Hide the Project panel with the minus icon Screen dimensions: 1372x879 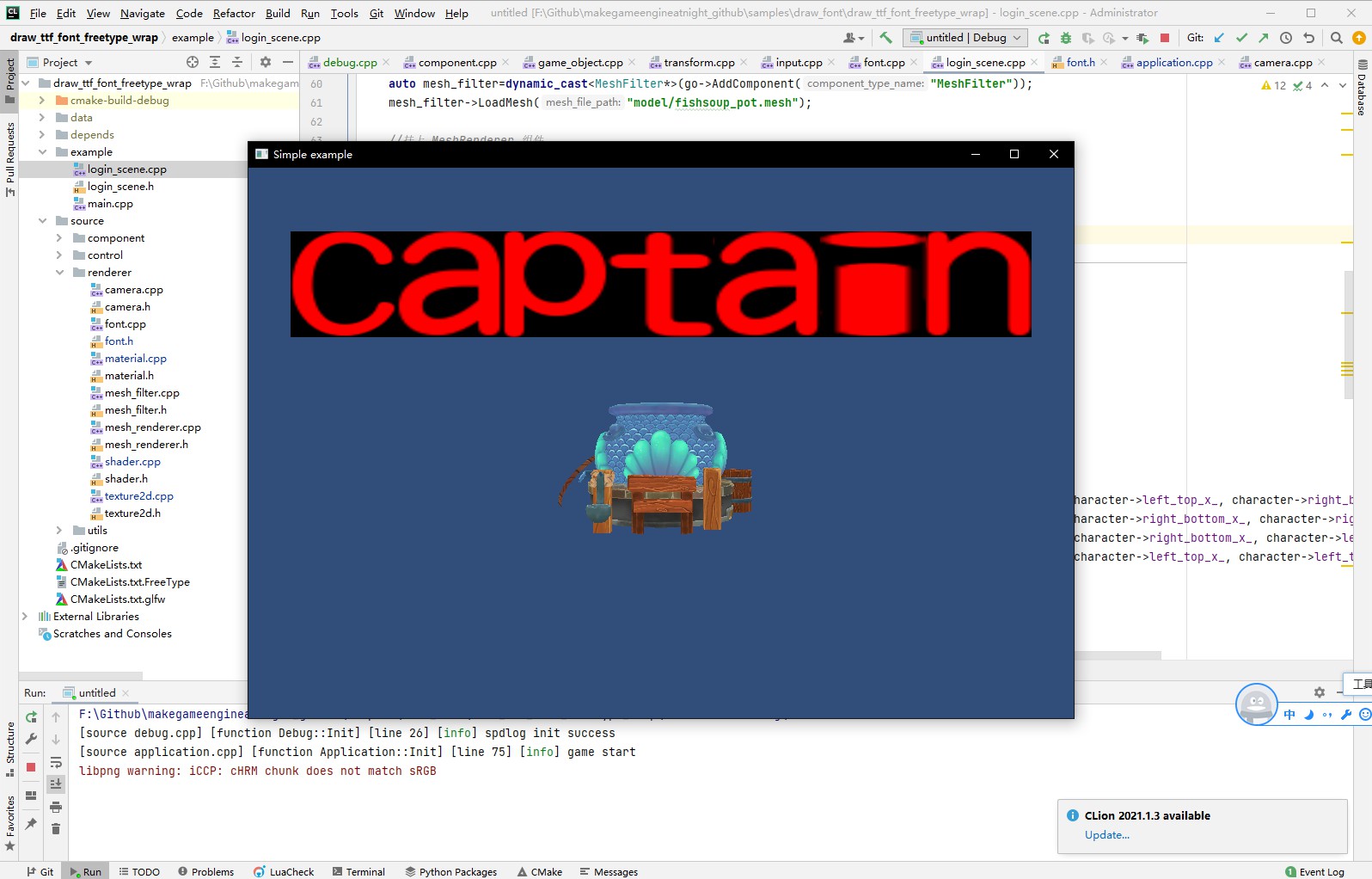point(288,62)
